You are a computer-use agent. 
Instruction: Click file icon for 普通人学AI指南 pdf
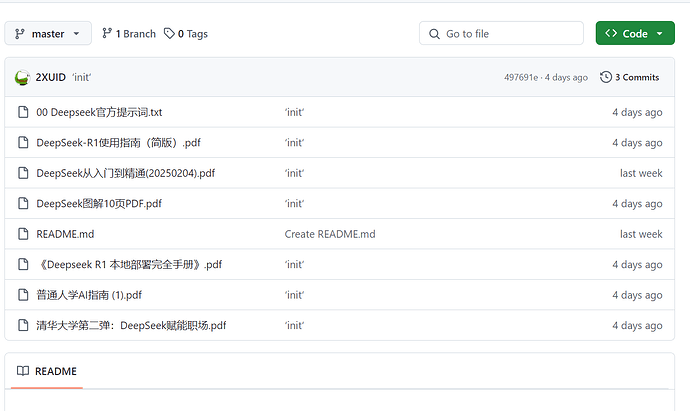(23, 294)
